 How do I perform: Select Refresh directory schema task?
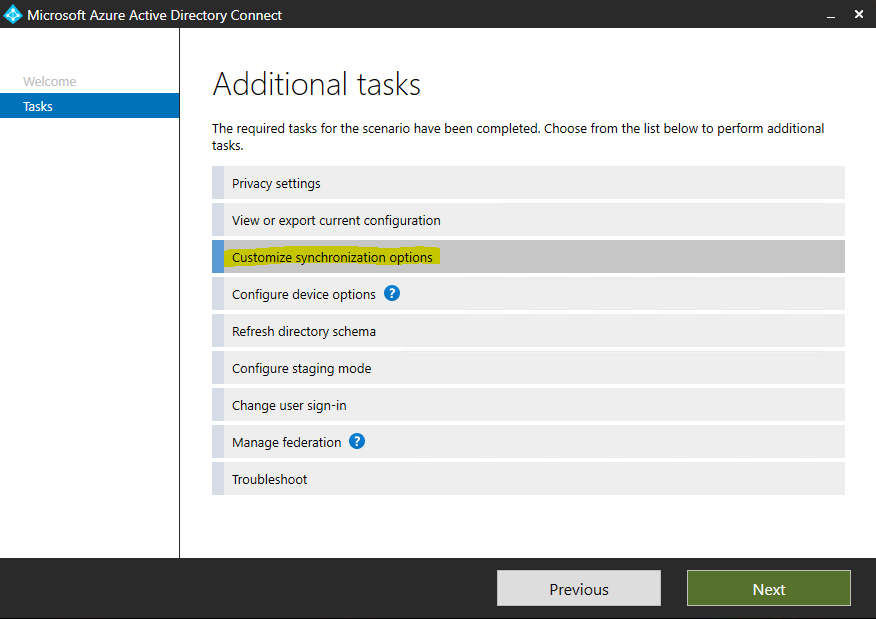(528, 331)
